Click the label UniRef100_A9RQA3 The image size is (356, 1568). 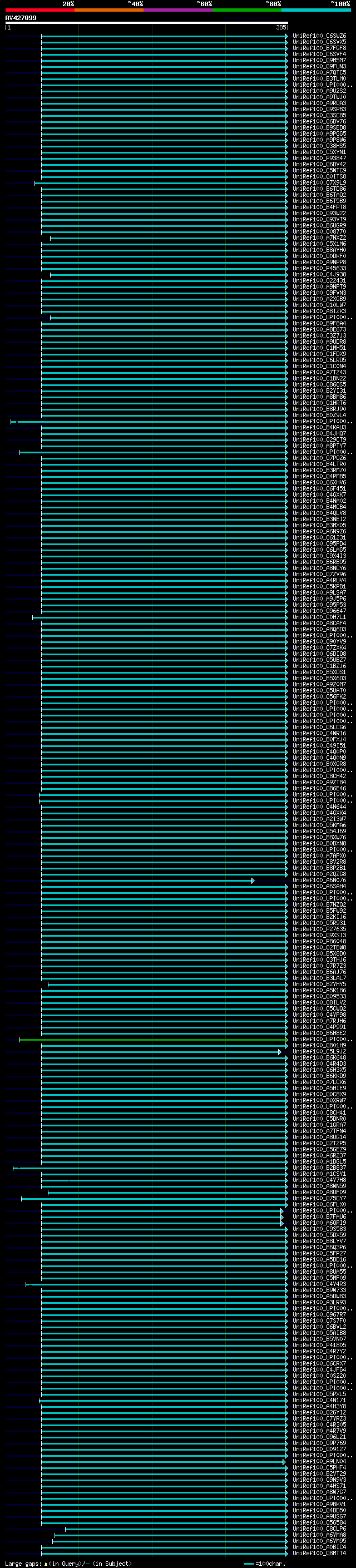(319, 103)
